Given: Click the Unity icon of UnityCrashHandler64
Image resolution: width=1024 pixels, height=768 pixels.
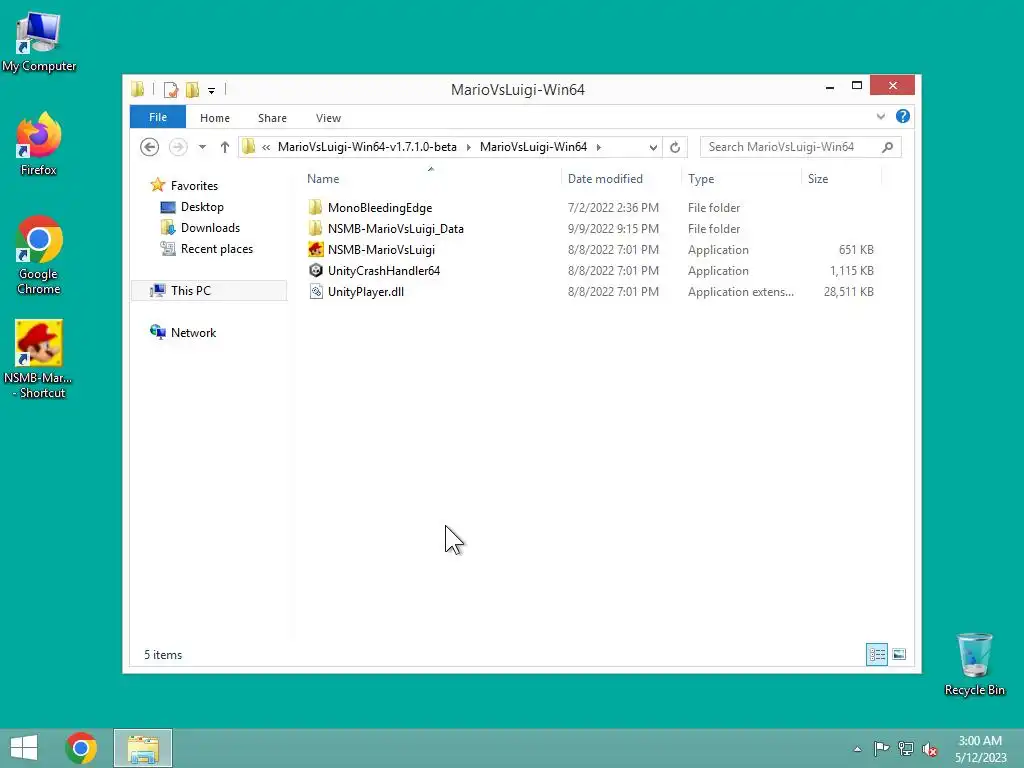Looking at the screenshot, I should point(316,270).
